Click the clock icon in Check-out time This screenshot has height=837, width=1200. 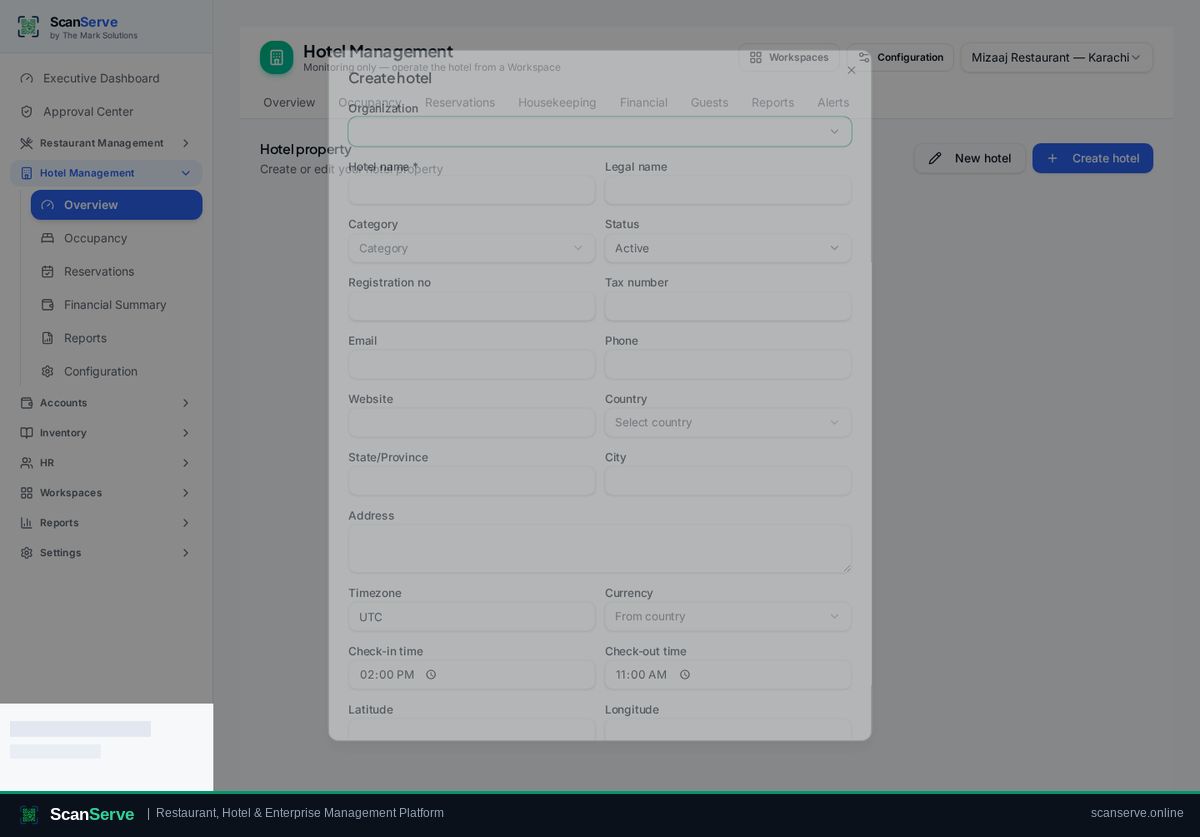coord(685,675)
